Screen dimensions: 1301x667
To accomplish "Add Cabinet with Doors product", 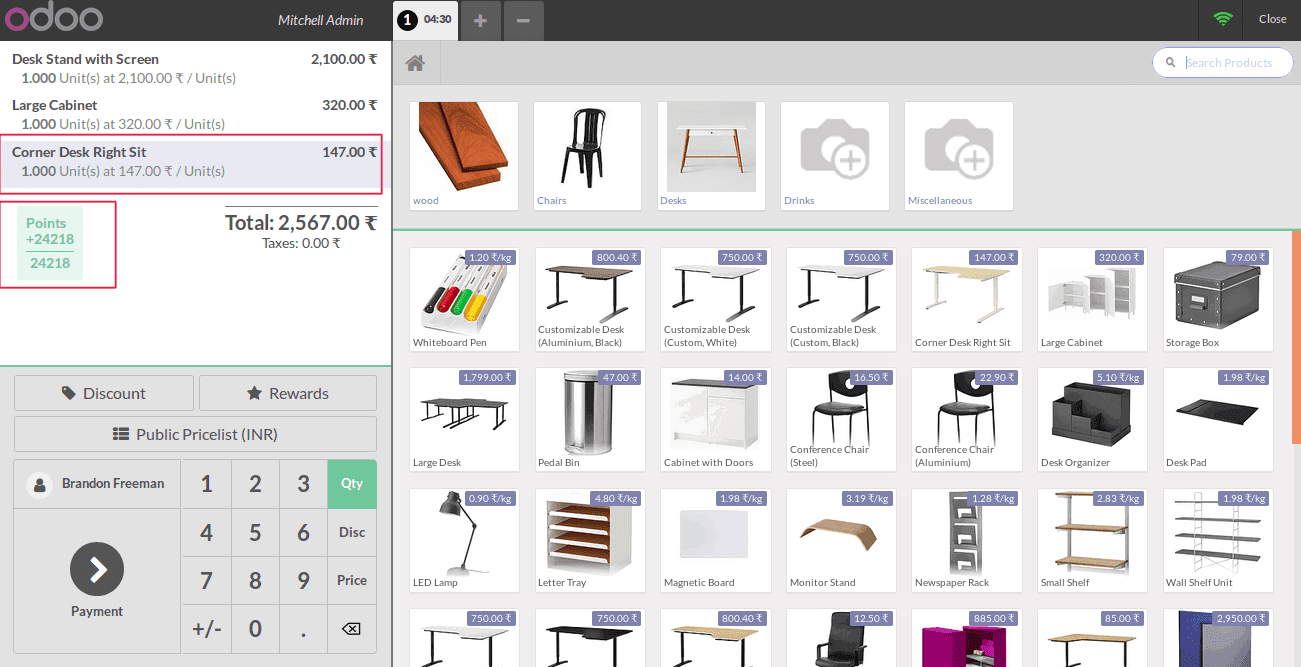I will tap(715, 419).
